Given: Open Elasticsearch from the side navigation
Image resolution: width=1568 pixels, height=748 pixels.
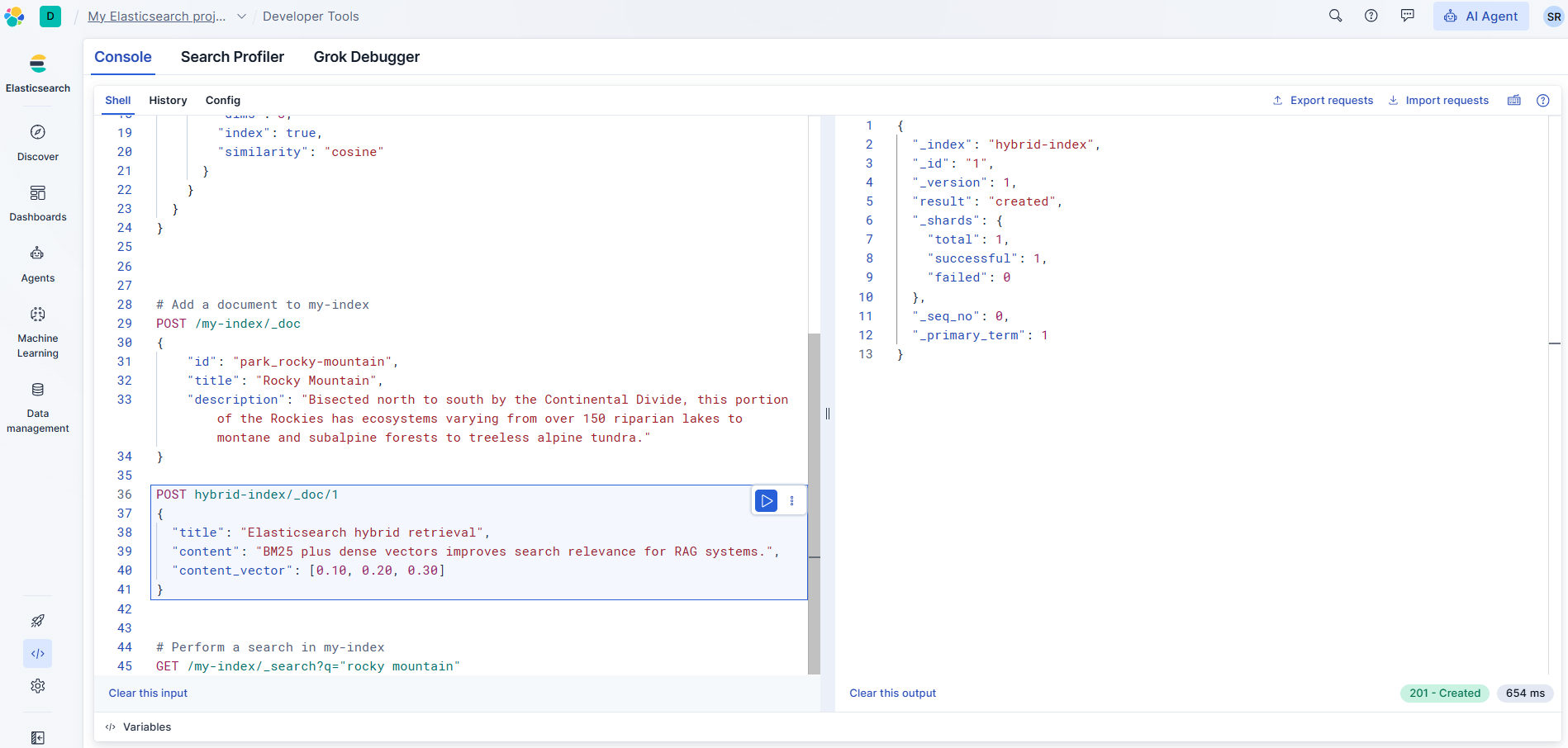Looking at the screenshot, I should 38,73.
